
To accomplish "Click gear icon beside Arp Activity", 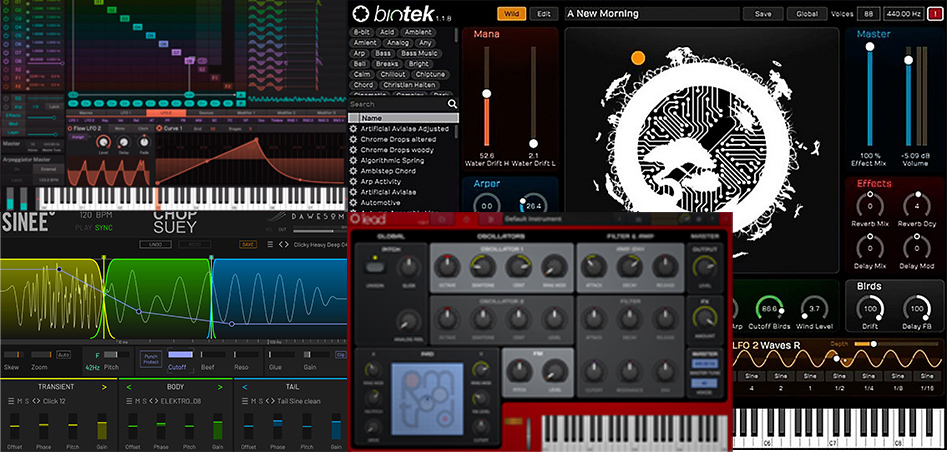I will pos(353,182).
